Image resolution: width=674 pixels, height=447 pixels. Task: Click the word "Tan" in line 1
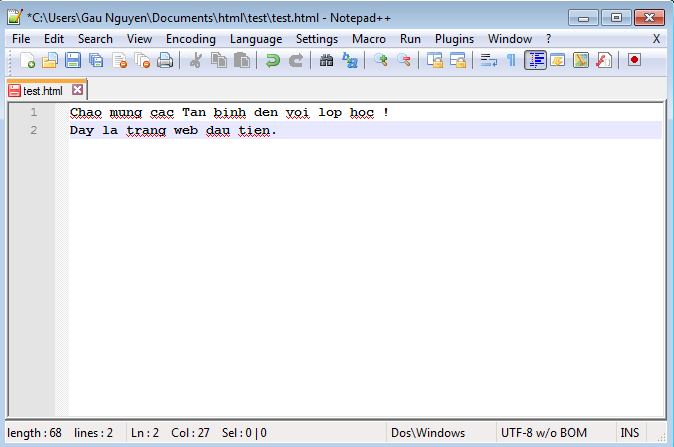pos(194,113)
